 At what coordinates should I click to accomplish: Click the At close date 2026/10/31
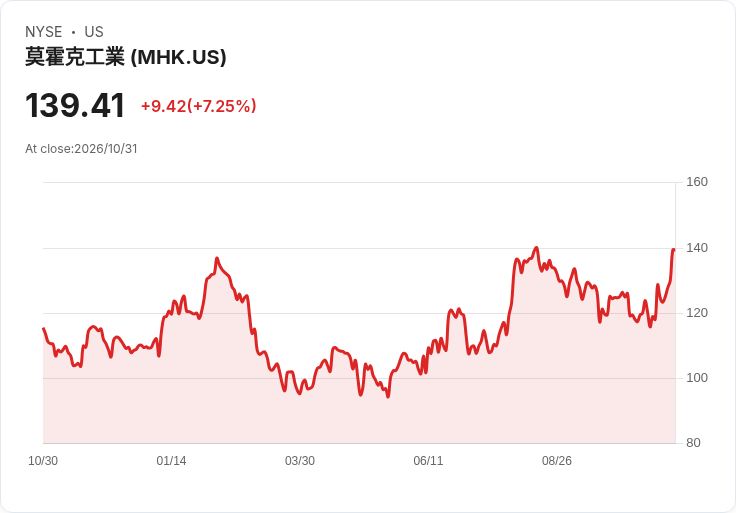(106, 149)
